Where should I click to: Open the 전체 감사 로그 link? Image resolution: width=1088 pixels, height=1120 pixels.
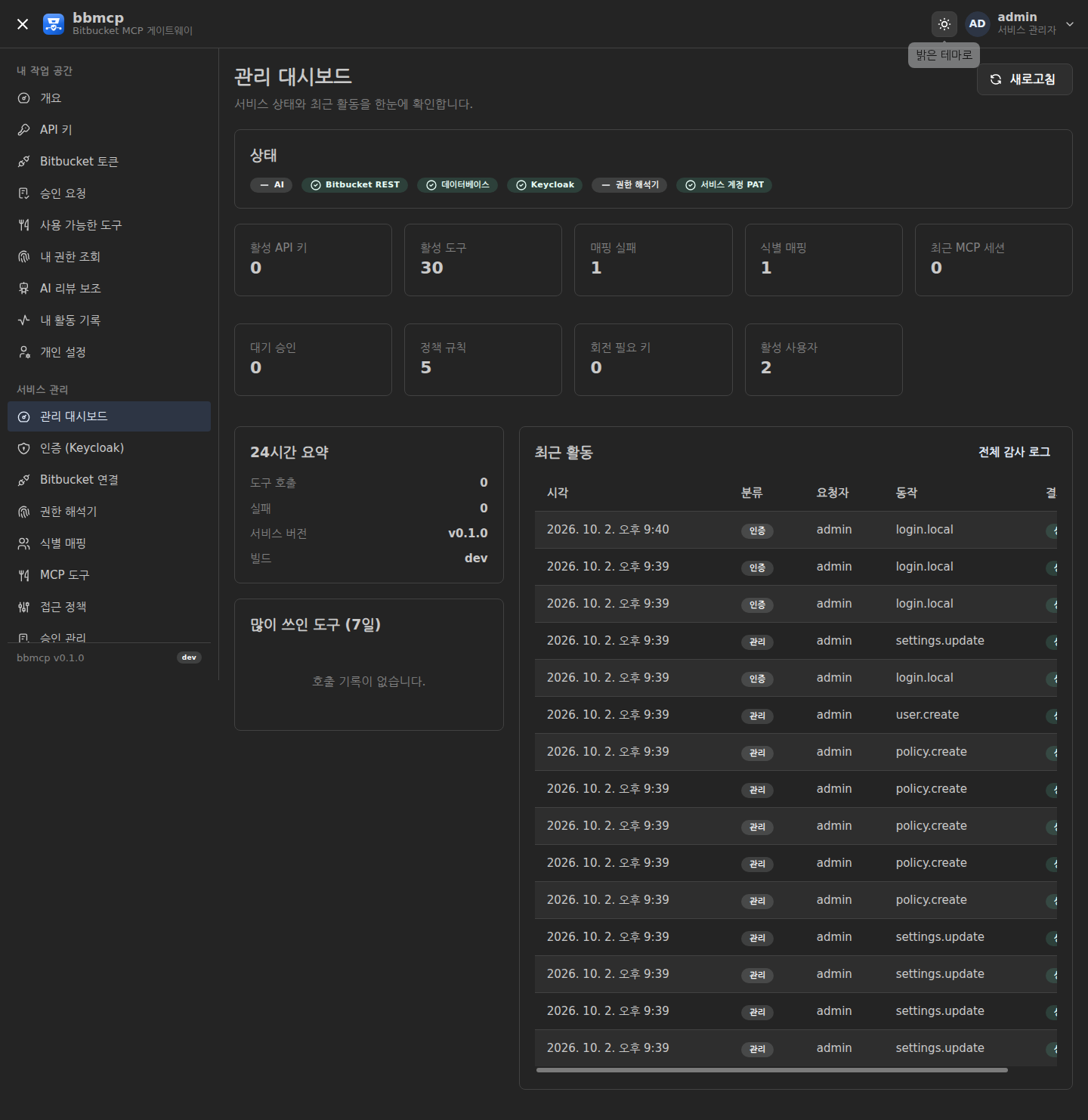(x=1014, y=452)
